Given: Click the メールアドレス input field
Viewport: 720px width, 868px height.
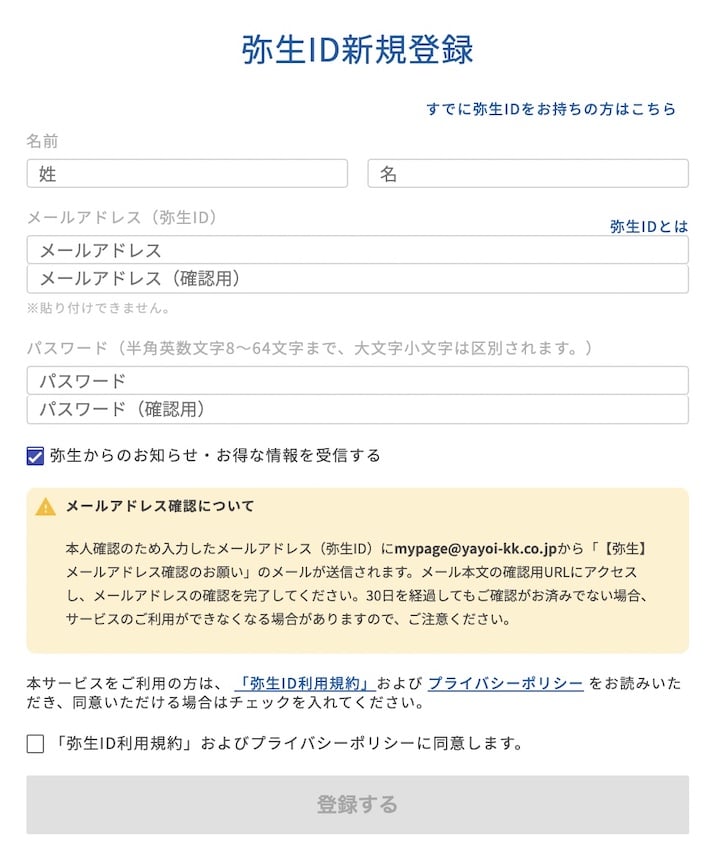Looking at the screenshot, I should click(x=355, y=250).
